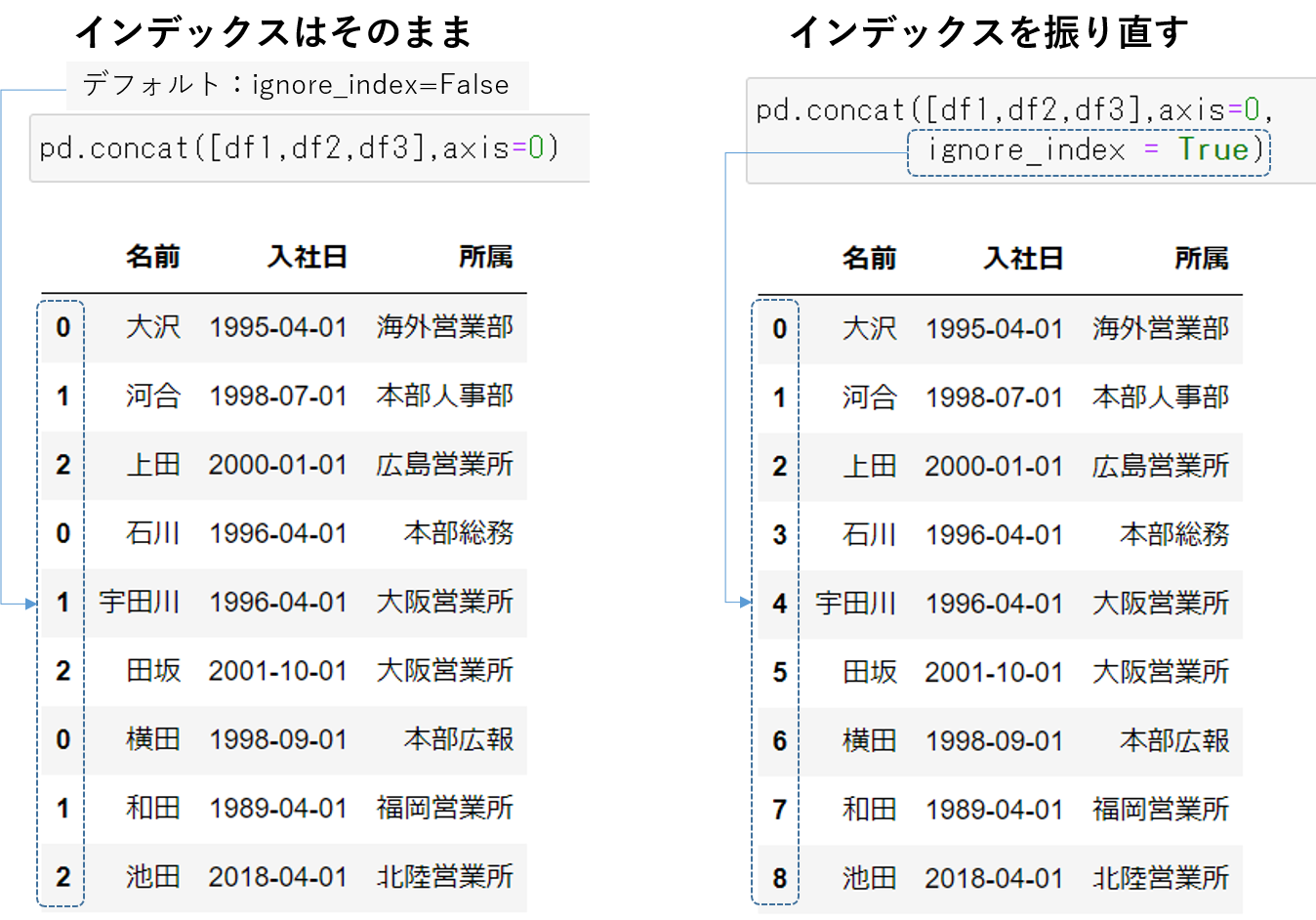Select the デフォルト：ignore_index=False label
Viewport: 1316px width, 920px height.
[x=296, y=85]
